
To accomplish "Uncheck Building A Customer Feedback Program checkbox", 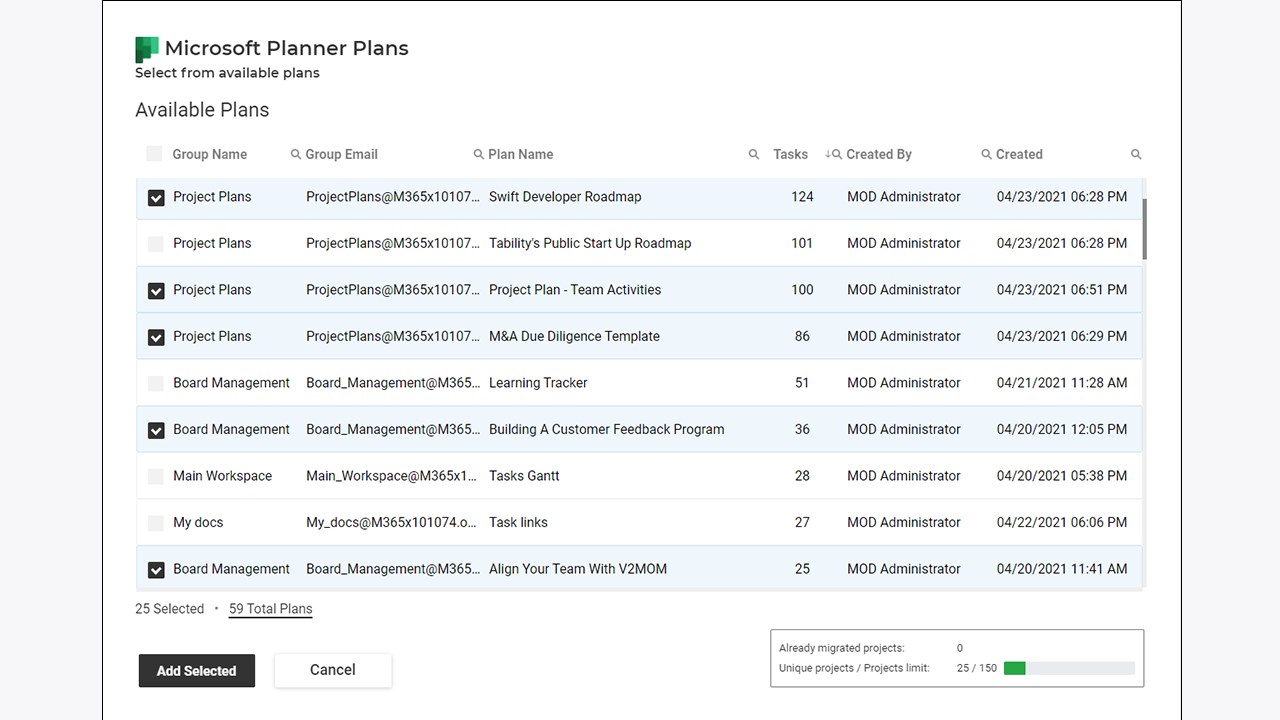I will (x=156, y=430).
